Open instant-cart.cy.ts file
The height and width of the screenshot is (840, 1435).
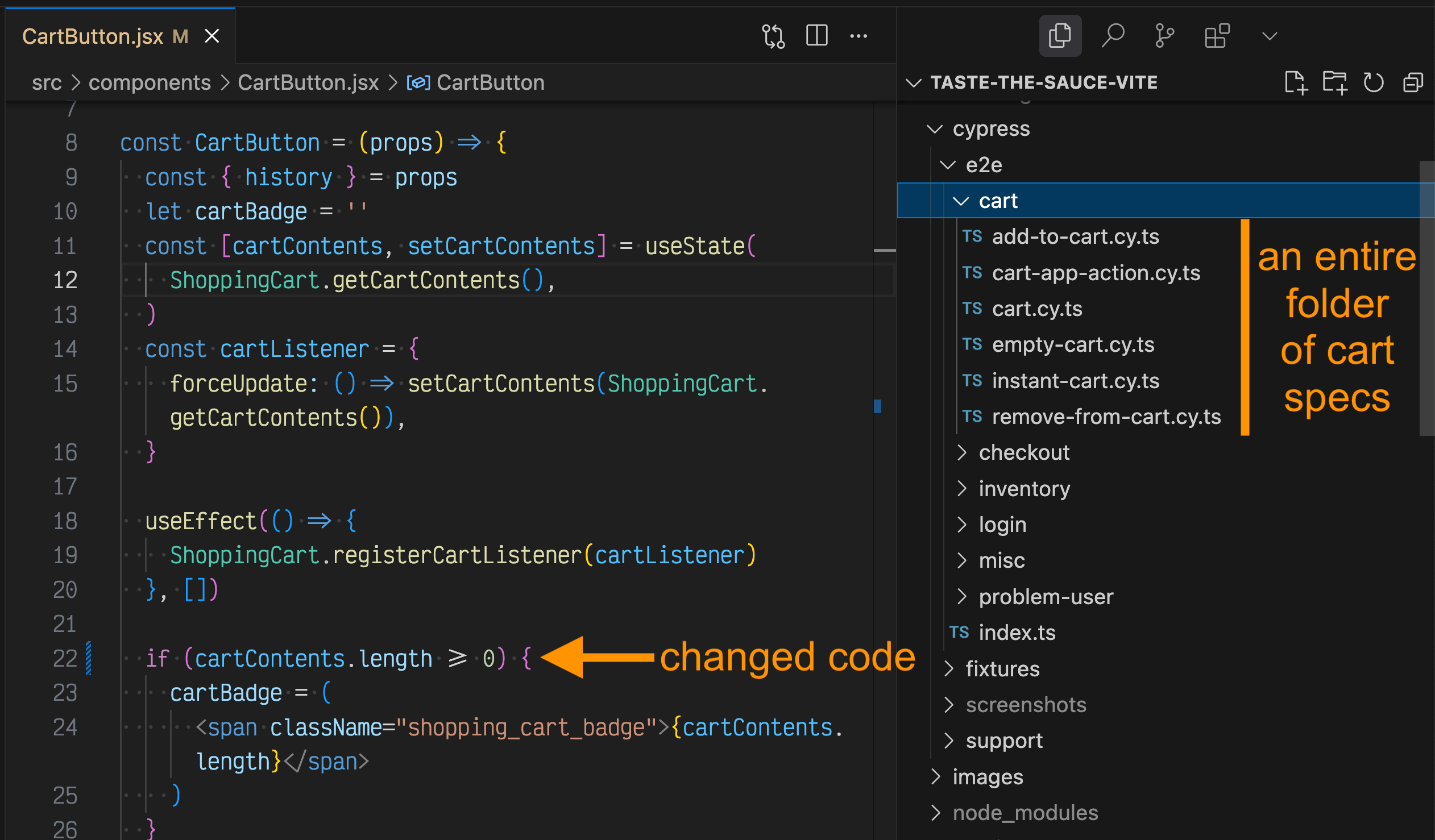(1075, 381)
